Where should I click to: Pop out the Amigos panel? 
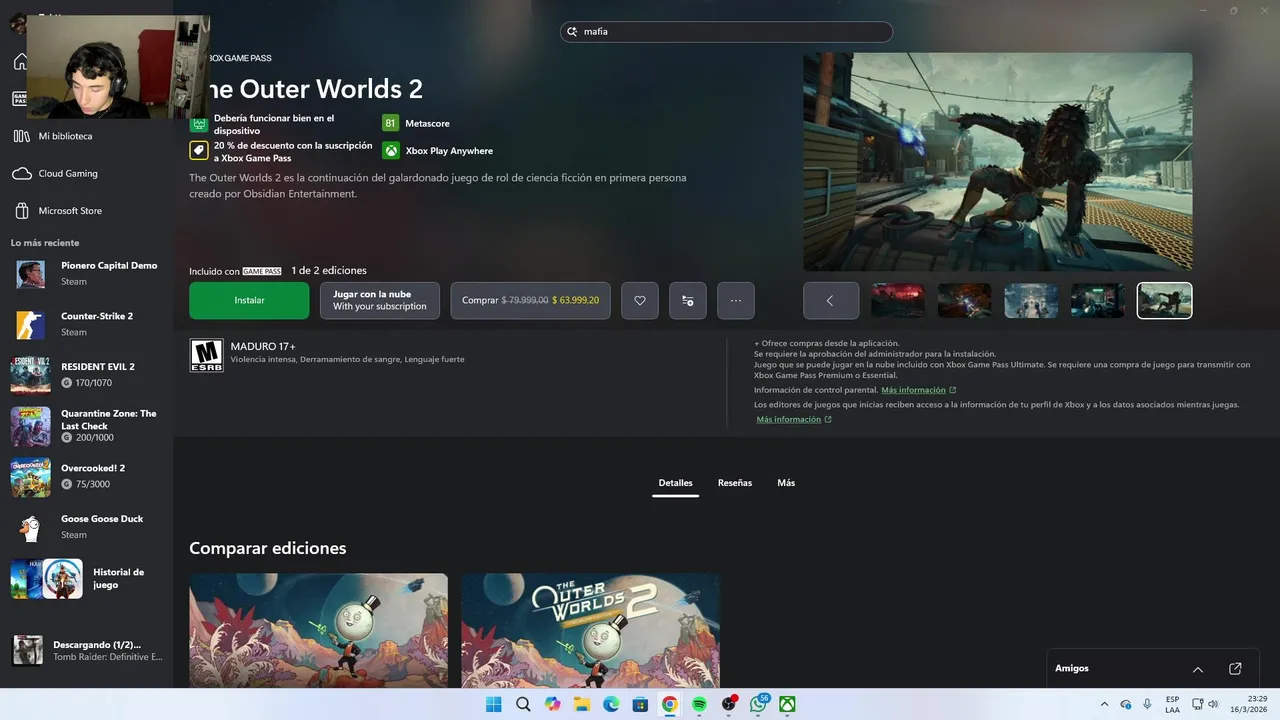1235,669
